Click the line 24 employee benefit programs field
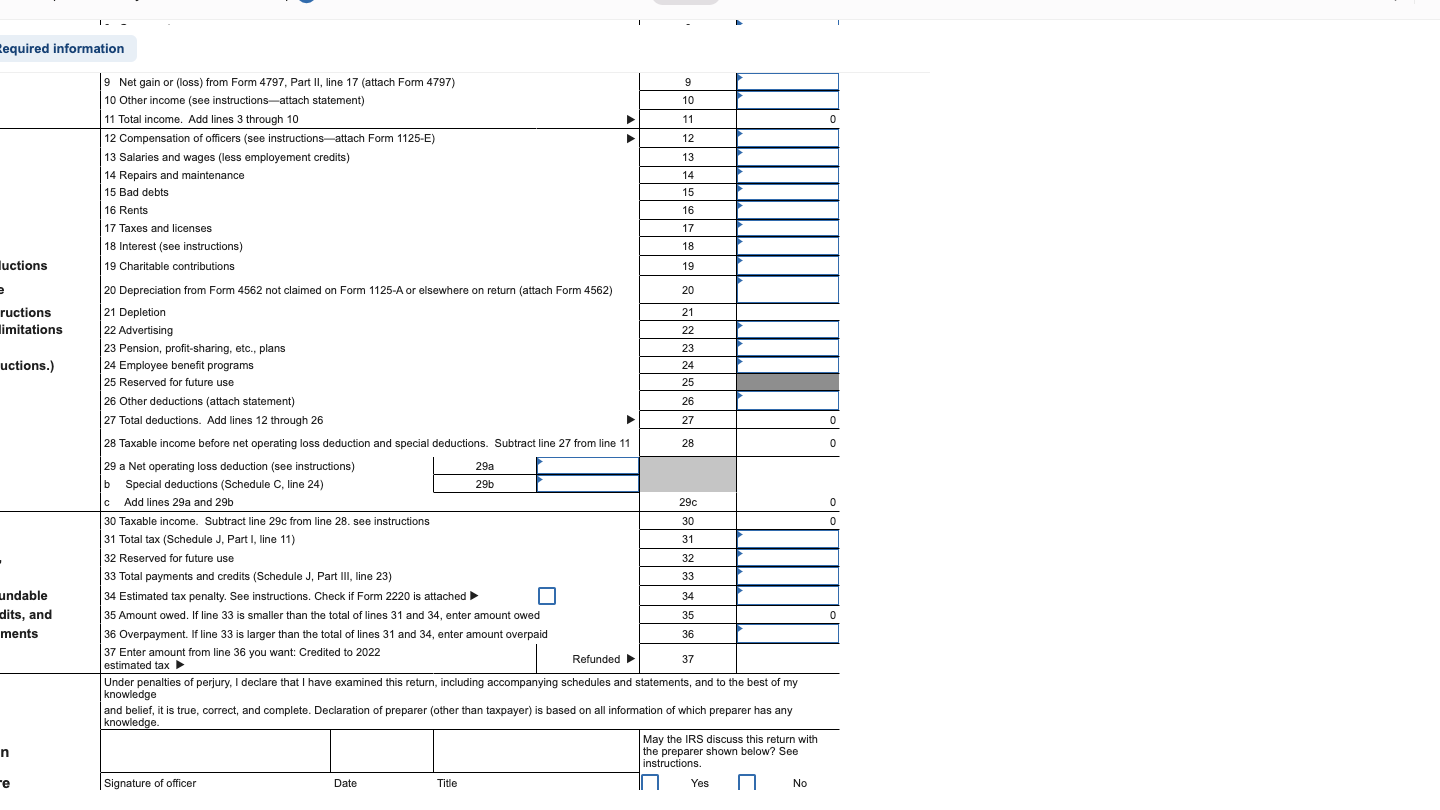The image size is (1440, 810). pyautogui.click(x=788, y=365)
